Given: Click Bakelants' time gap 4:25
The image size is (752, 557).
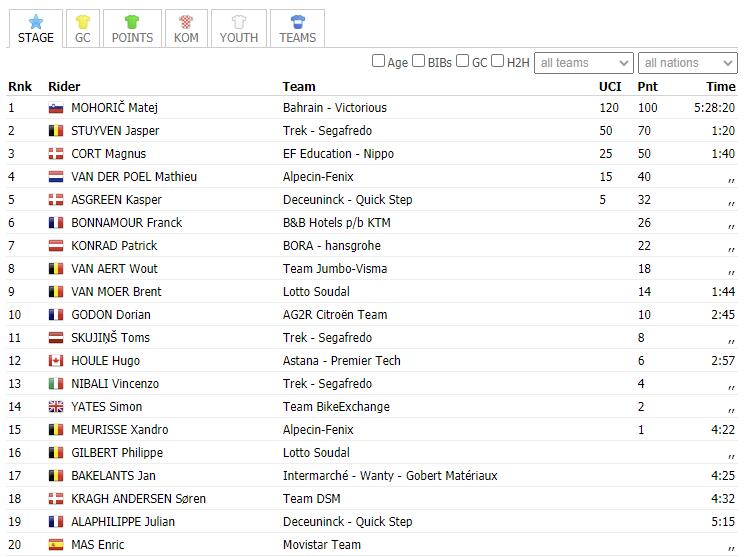Looking at the screenshot, I should click(x=723, y=476).
